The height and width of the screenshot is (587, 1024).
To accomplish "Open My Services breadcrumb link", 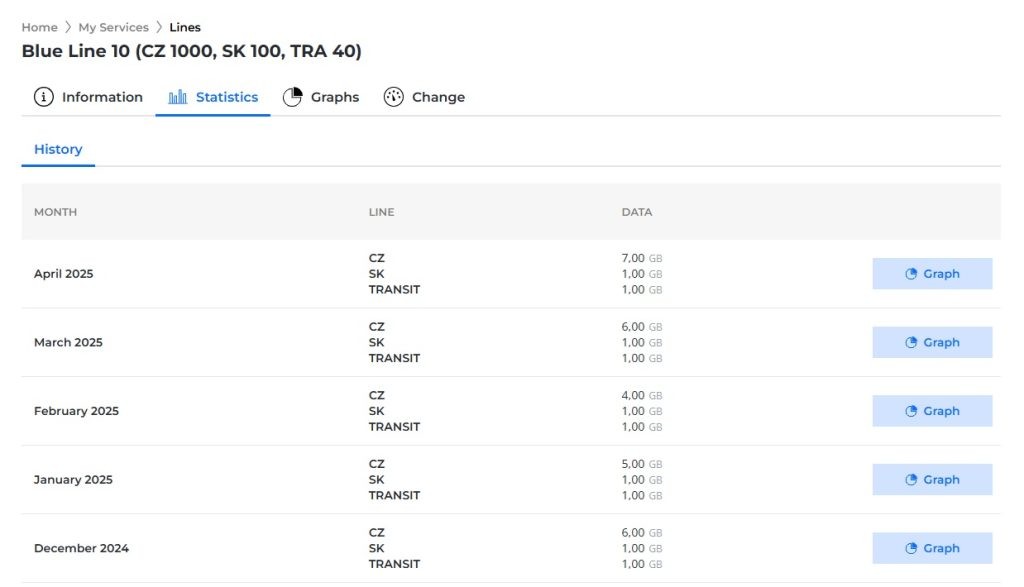I will [113, 27].
